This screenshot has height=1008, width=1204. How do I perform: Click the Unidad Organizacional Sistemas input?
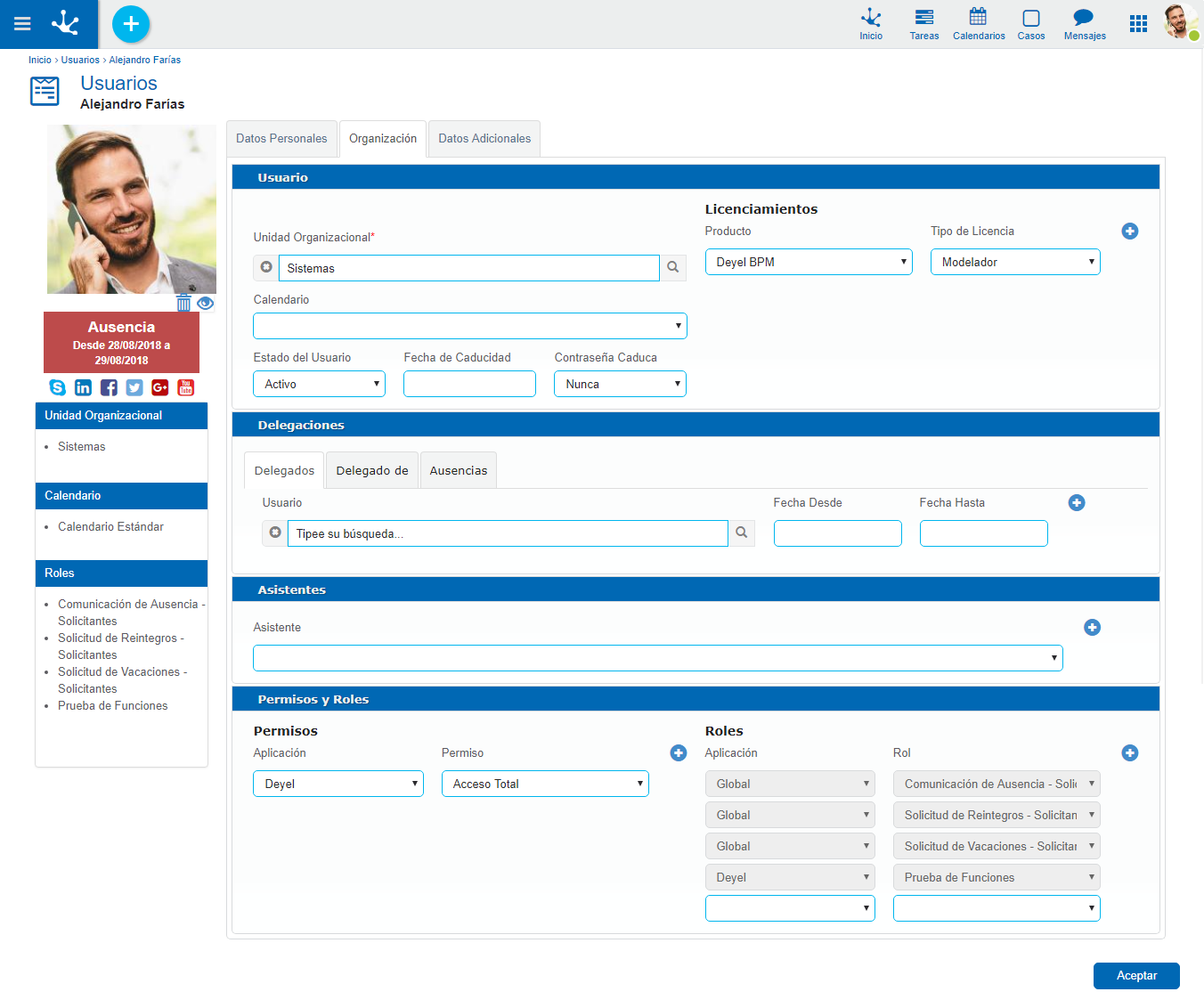(469, 268)
